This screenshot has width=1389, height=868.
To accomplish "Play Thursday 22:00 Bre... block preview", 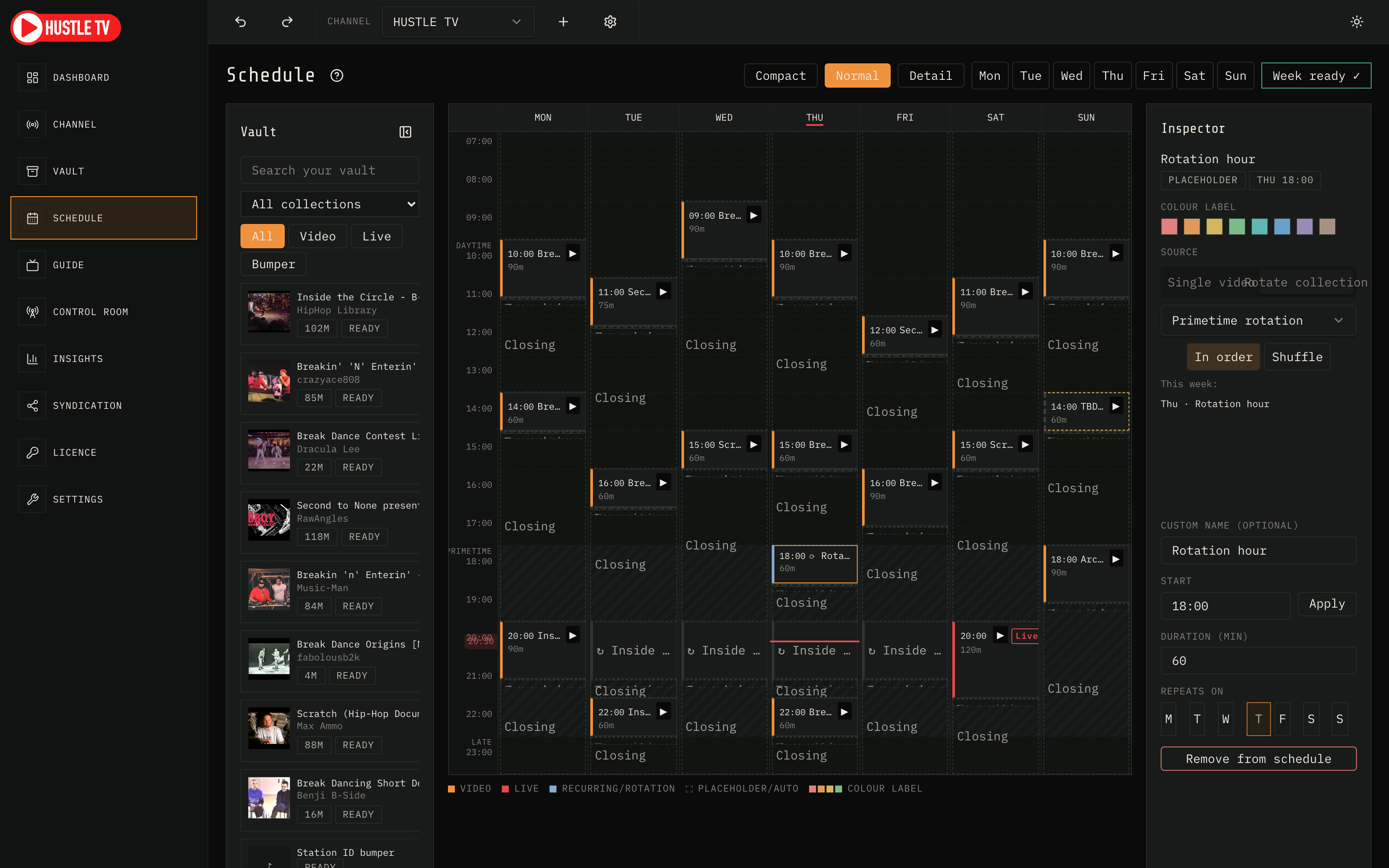I will 844,712.
